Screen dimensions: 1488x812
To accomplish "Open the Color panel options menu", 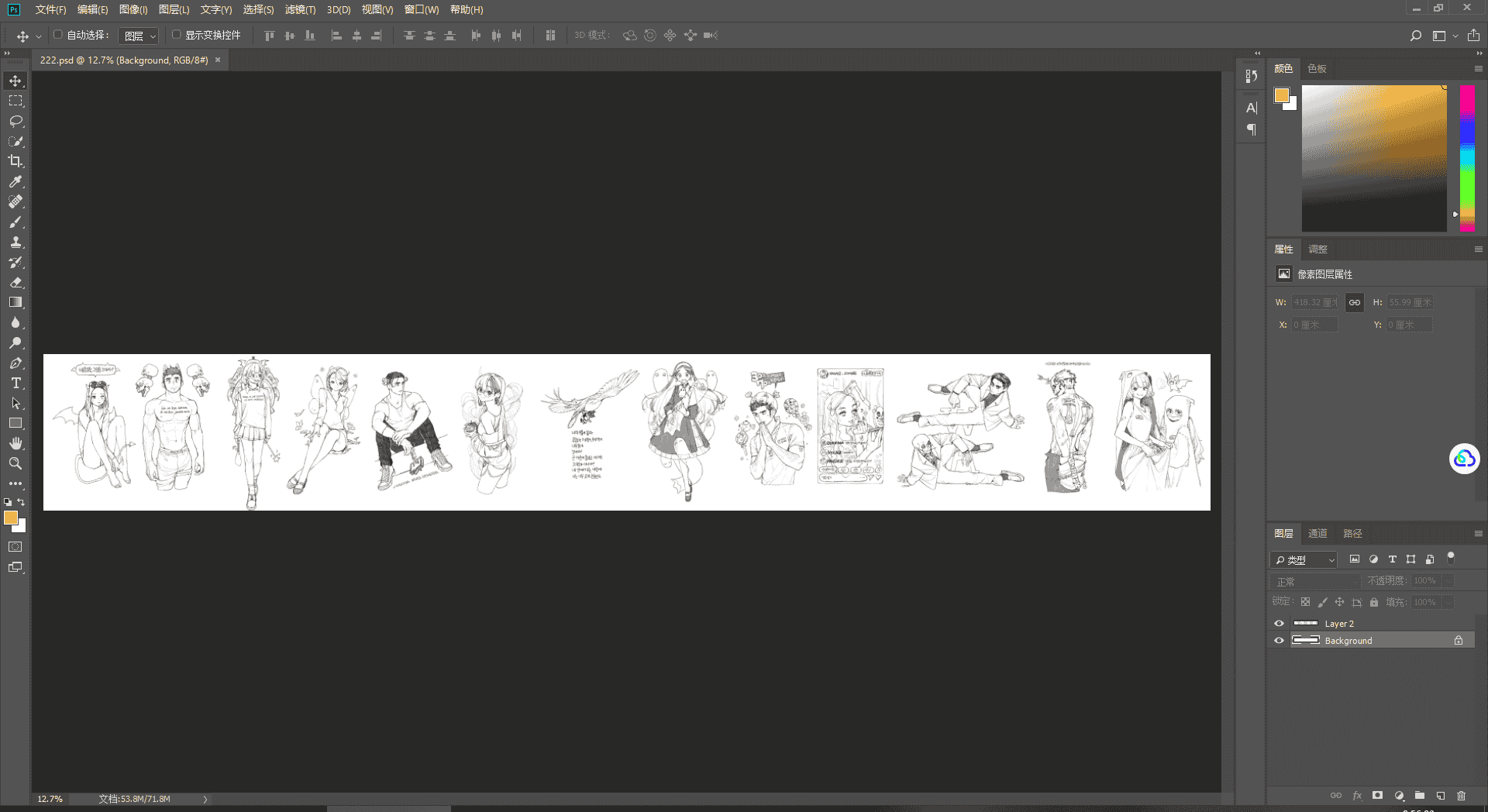I will click(x=1478, y=69).
